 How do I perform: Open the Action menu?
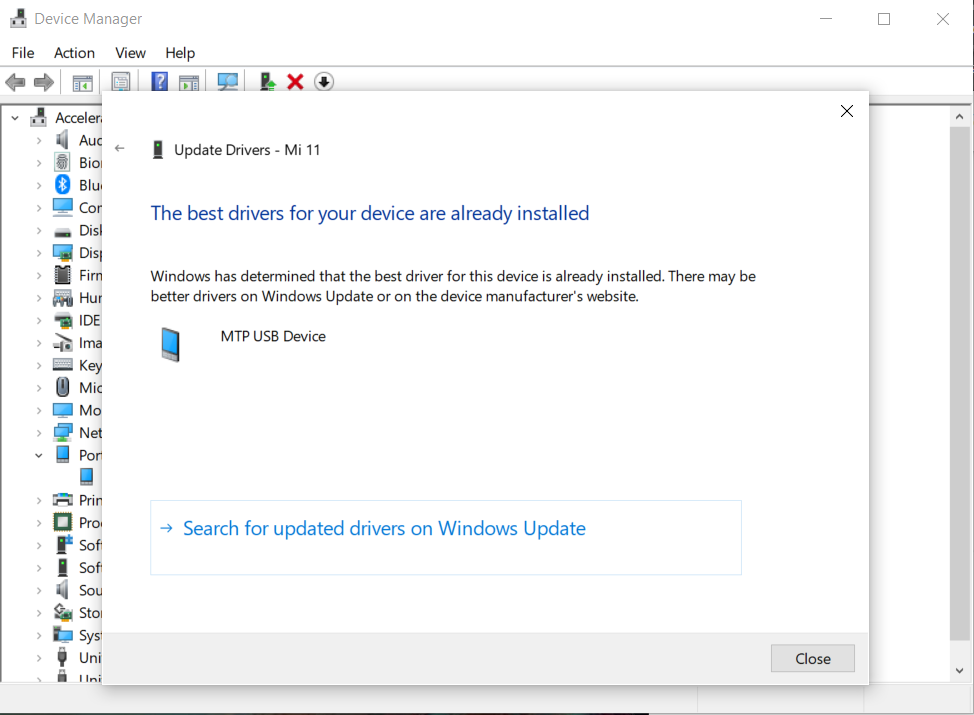[x=75, y=53]
